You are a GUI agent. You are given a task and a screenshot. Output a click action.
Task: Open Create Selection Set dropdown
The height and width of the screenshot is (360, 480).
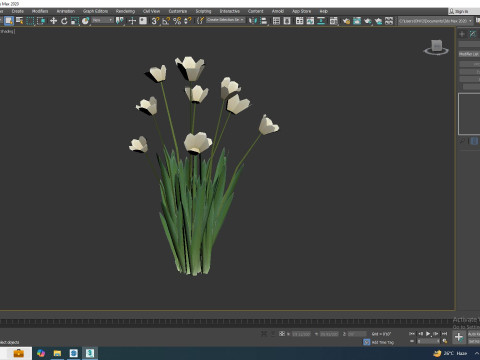pyautogui.click(x=225, y=20)
